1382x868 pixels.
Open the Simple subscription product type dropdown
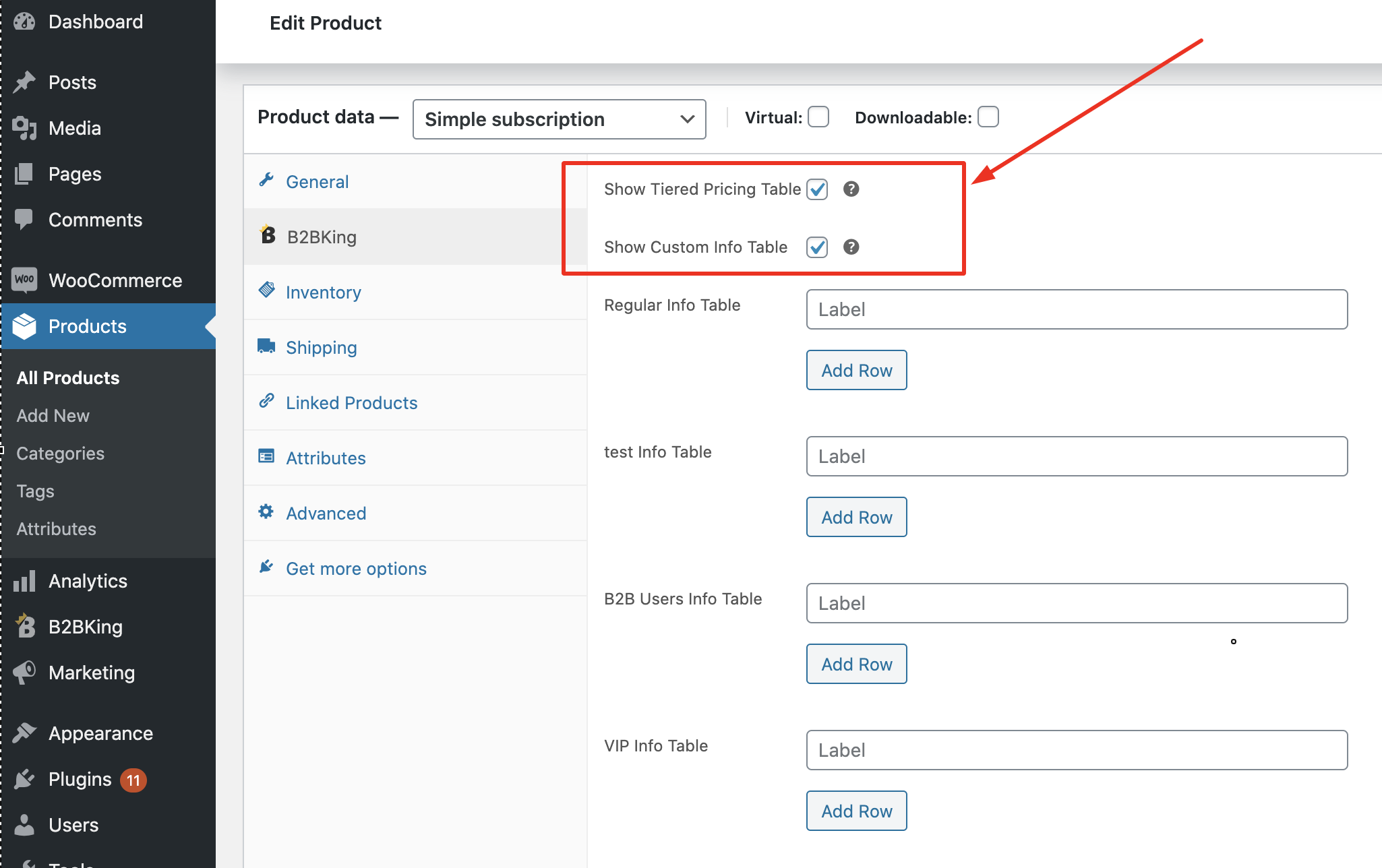tap(560, 119)
